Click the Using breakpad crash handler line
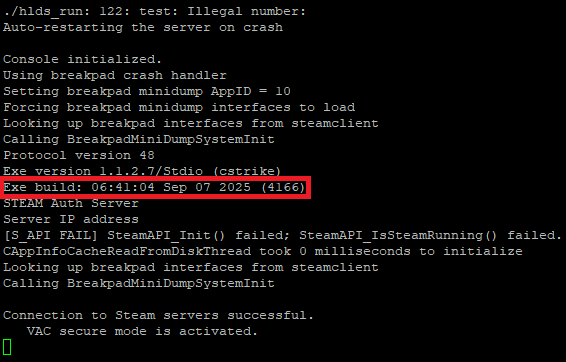Image resolution: width=566 pixels, height=362 pixels. click(115, 75)
